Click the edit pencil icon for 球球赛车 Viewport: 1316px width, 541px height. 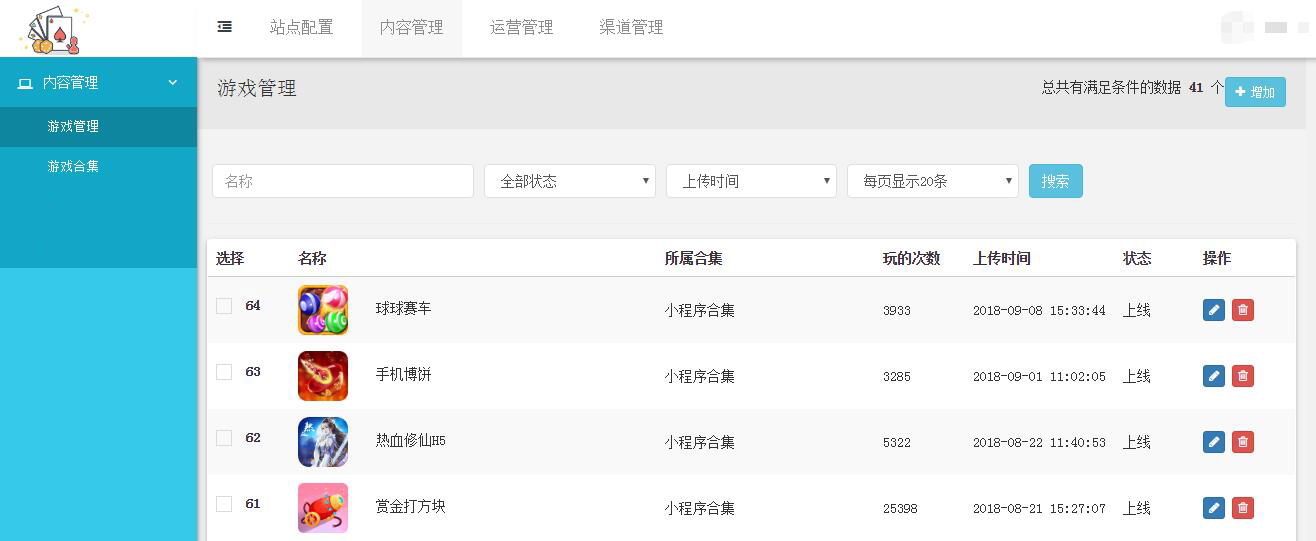[x=1213, y=310]
